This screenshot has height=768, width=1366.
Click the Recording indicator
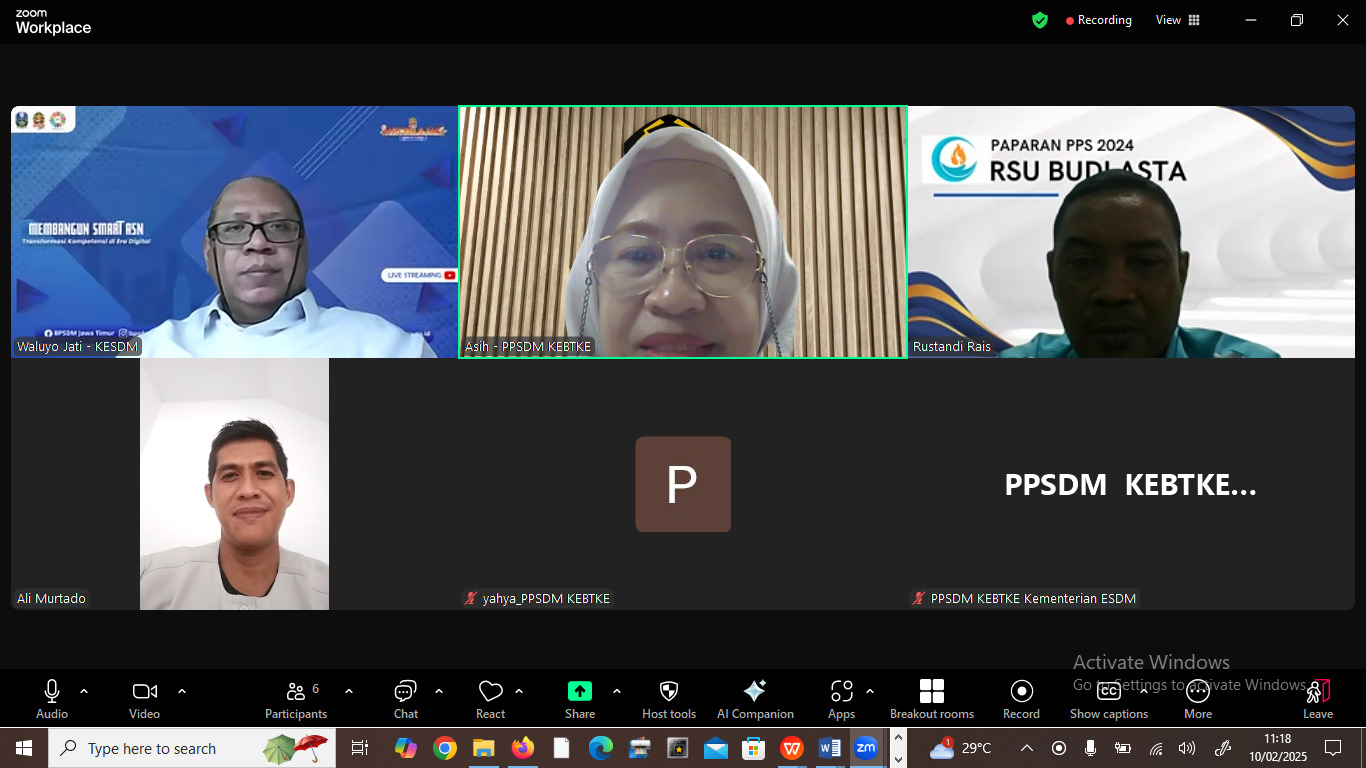[x=1099, y=20]
